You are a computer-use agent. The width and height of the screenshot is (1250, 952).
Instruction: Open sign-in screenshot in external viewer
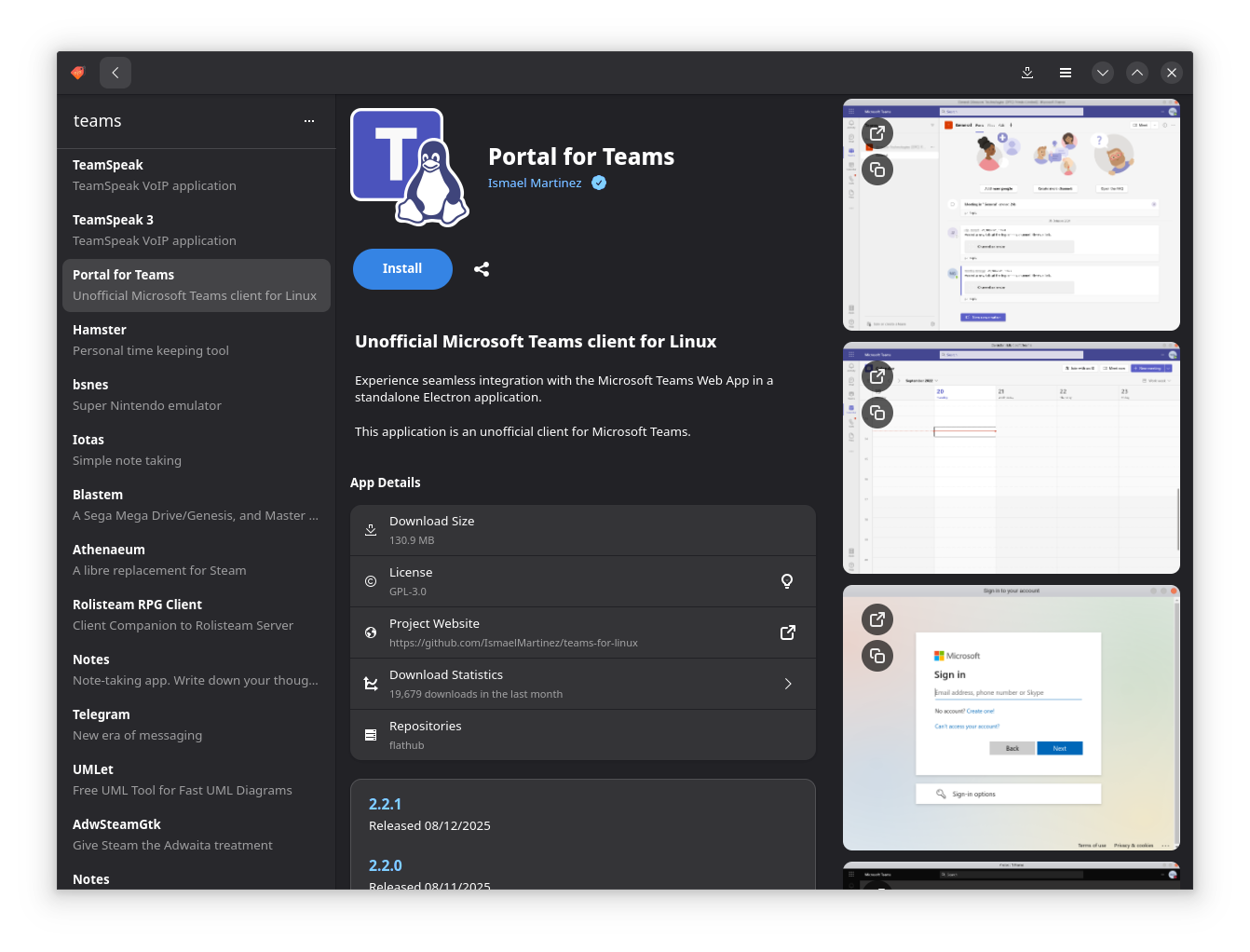(x=877, y=619)
